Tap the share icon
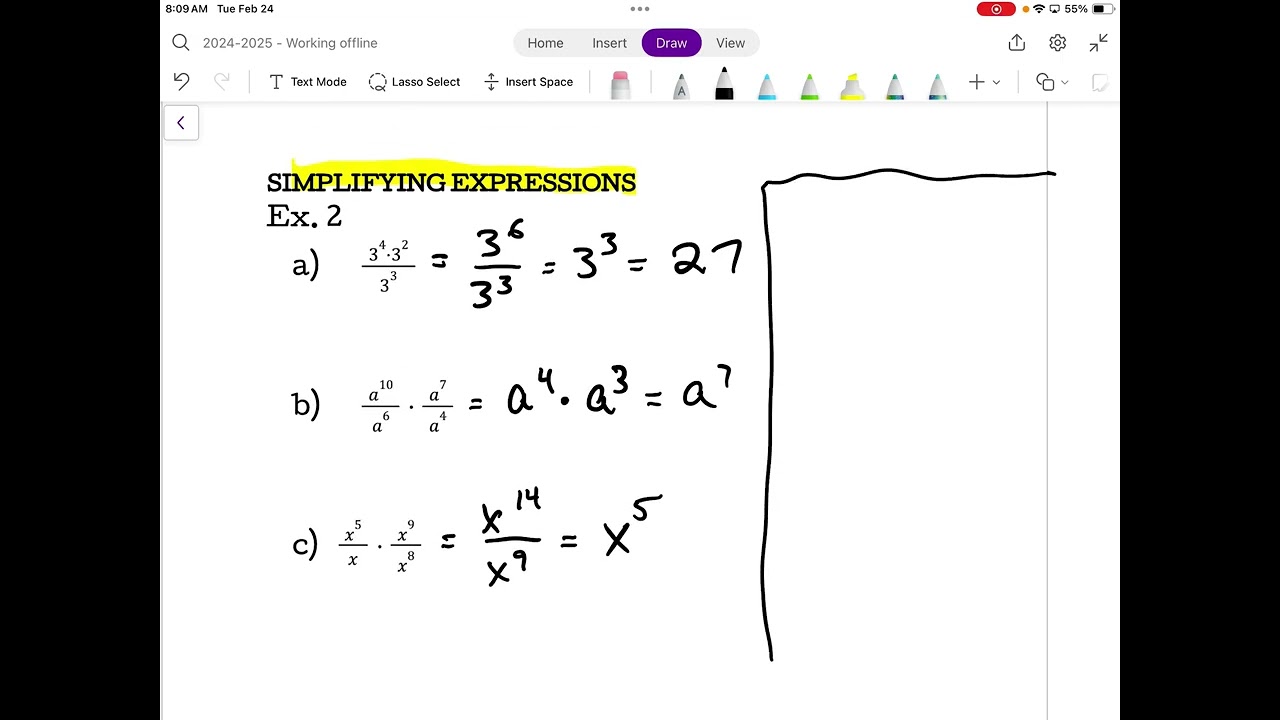The image size is (1280, 720). (x=1017, y=42)
